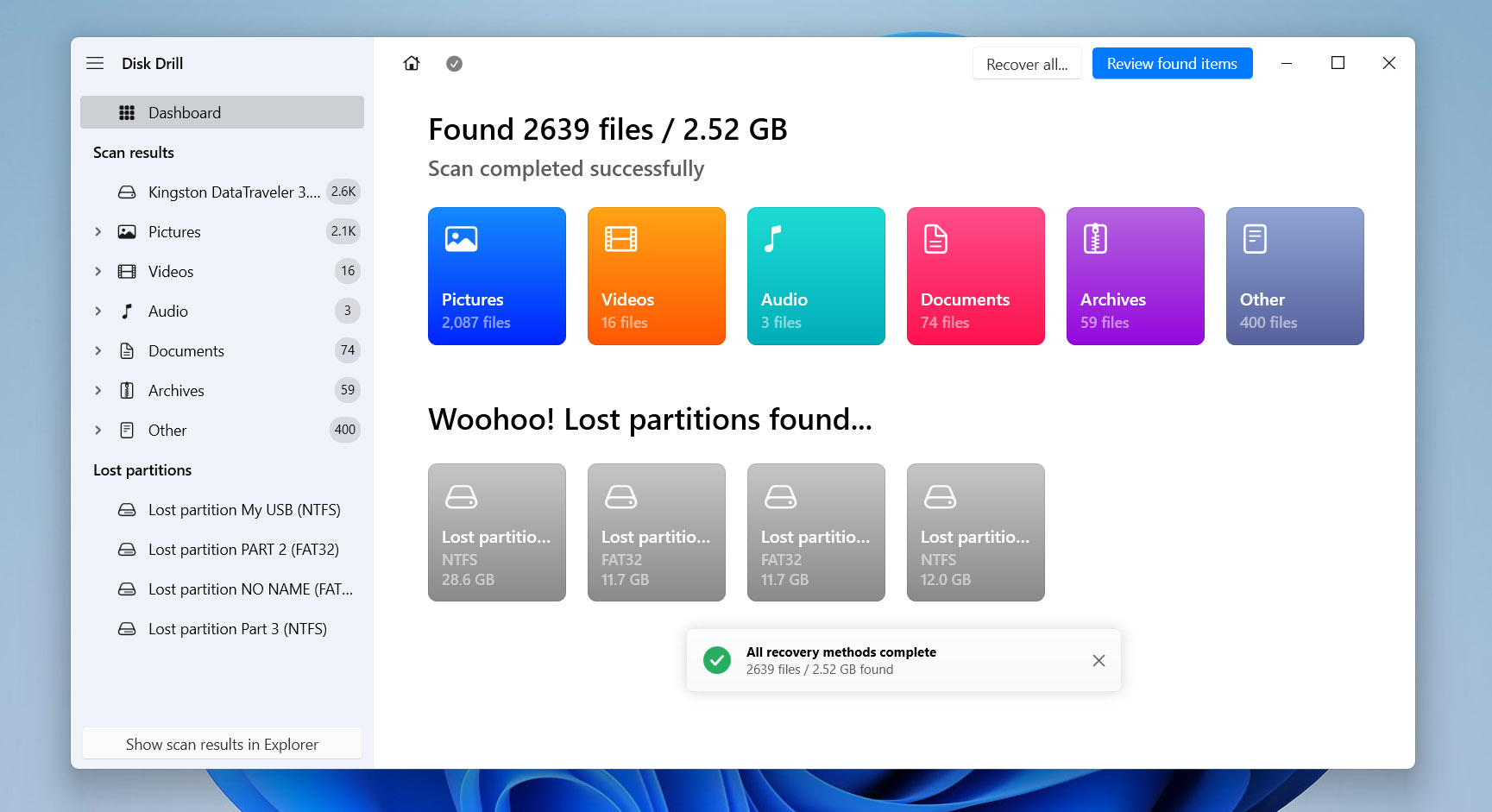Screen dimensions: 1492x812
Task: Select Lost partition Part 3 (NTFS)
Action: [x=222, y=628]
